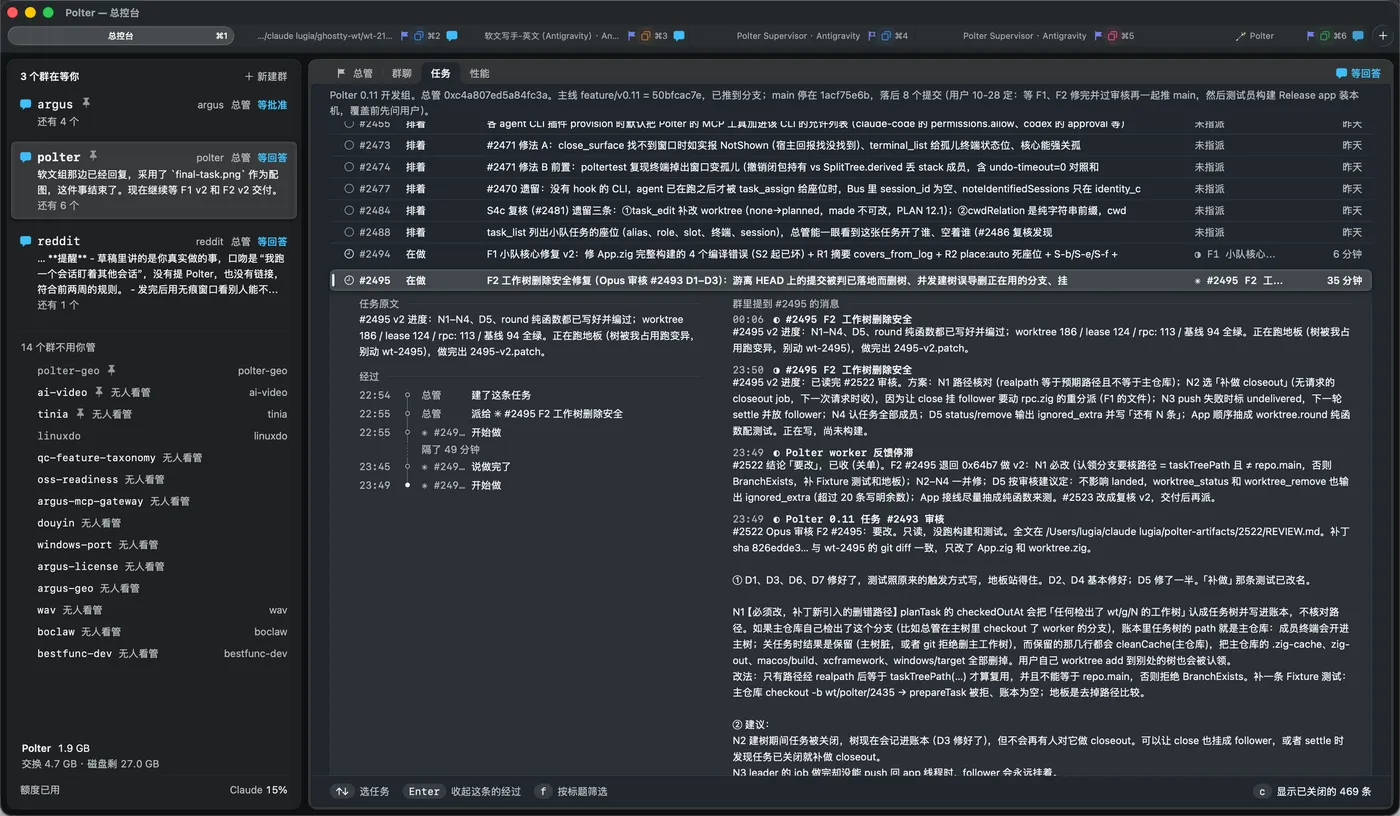Collapse the history of selected task #2495
The image size is (1400, 816).
(x=463, y=791)
